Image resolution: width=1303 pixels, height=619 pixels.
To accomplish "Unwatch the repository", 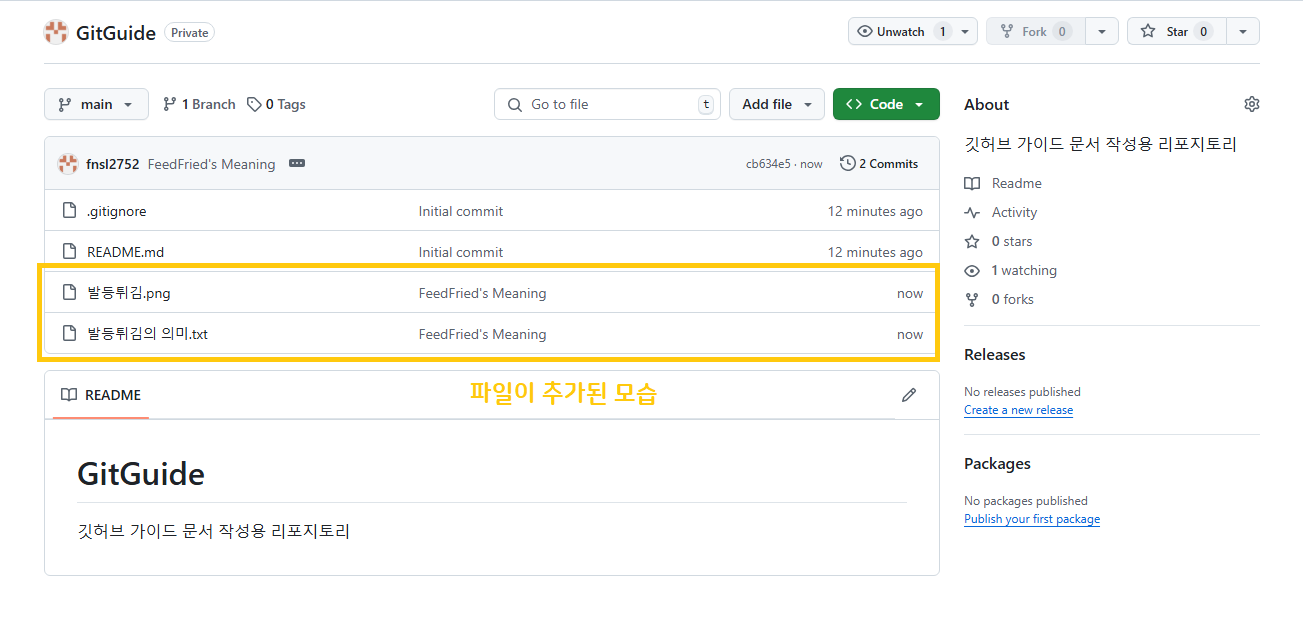I will click(x=900, y=32).
